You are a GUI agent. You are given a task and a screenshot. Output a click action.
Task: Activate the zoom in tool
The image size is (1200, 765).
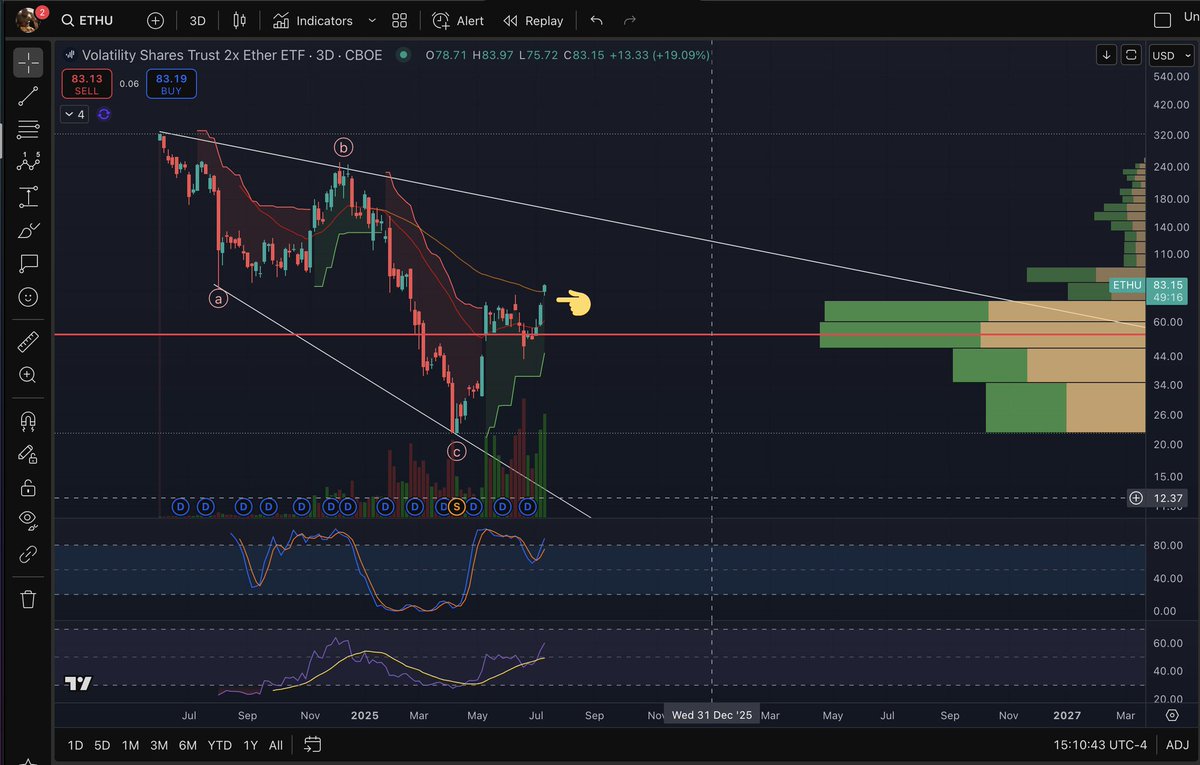click(28, 376)
